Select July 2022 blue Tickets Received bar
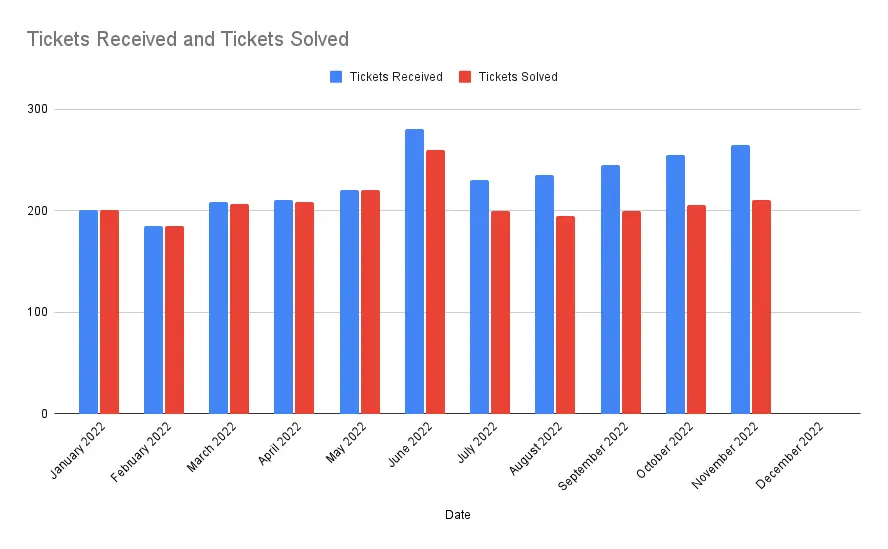 [479, 296]
